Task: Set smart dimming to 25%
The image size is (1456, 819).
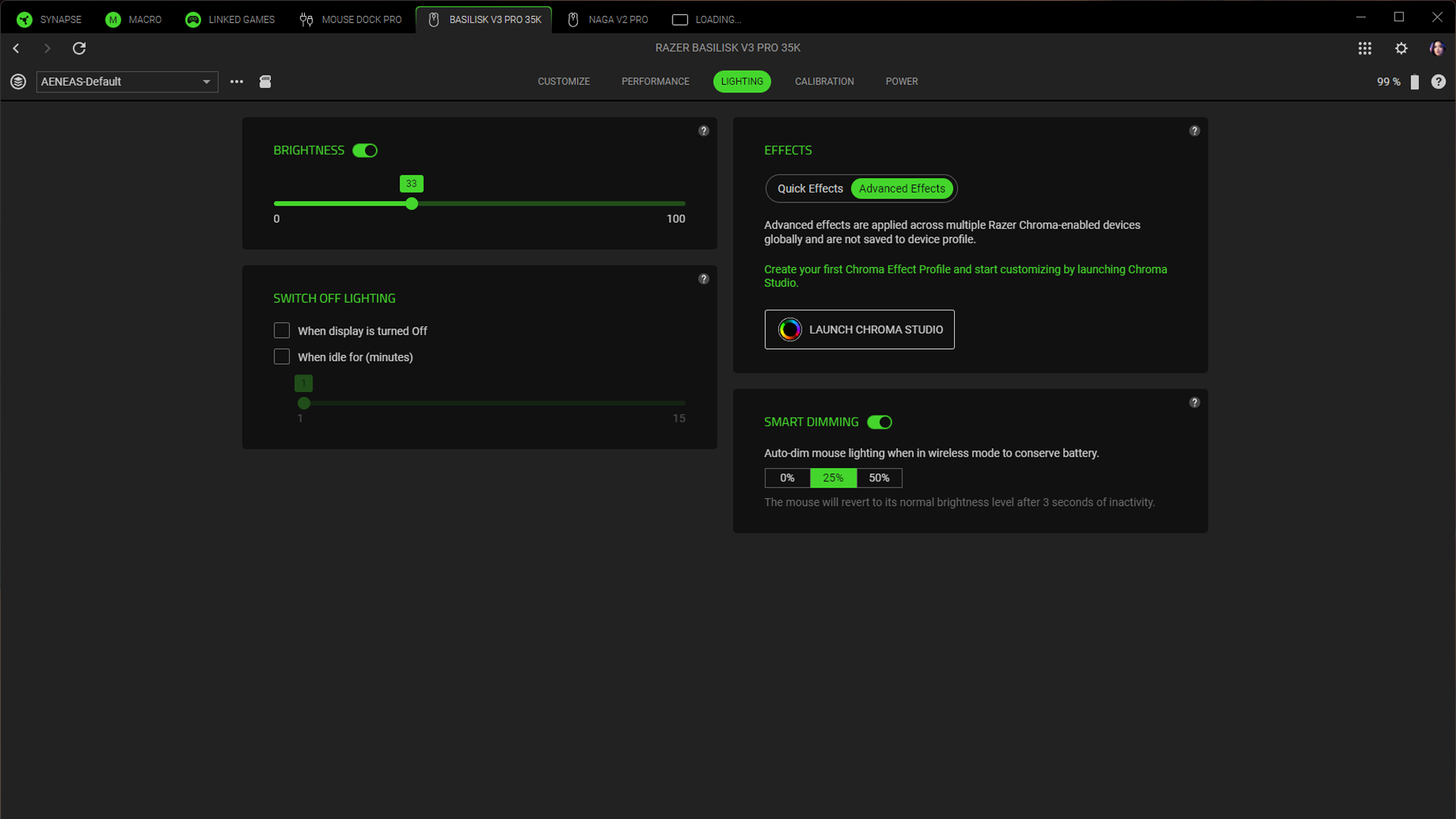Action: tap(833, 478)
